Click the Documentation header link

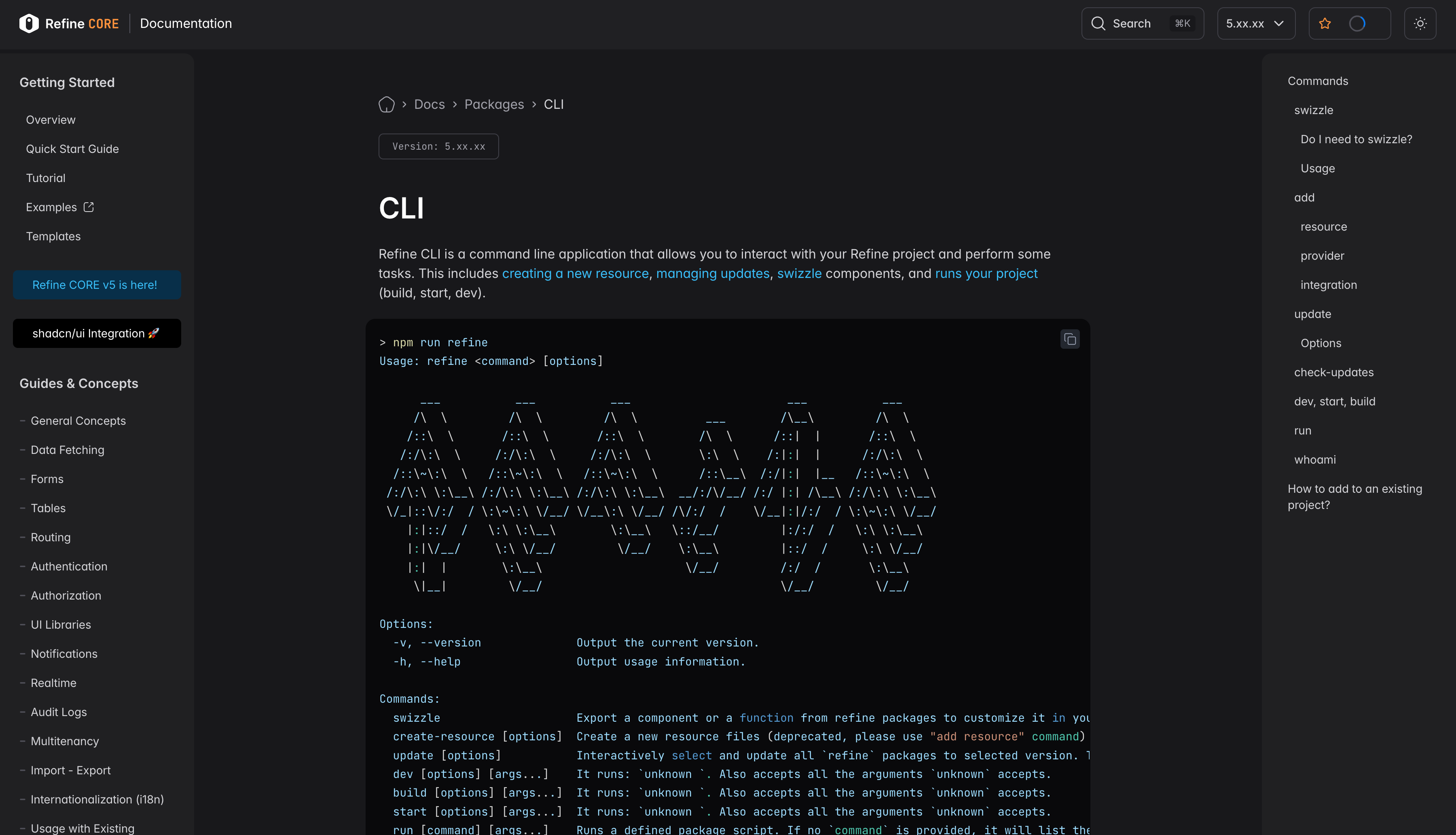pos(186,23)
